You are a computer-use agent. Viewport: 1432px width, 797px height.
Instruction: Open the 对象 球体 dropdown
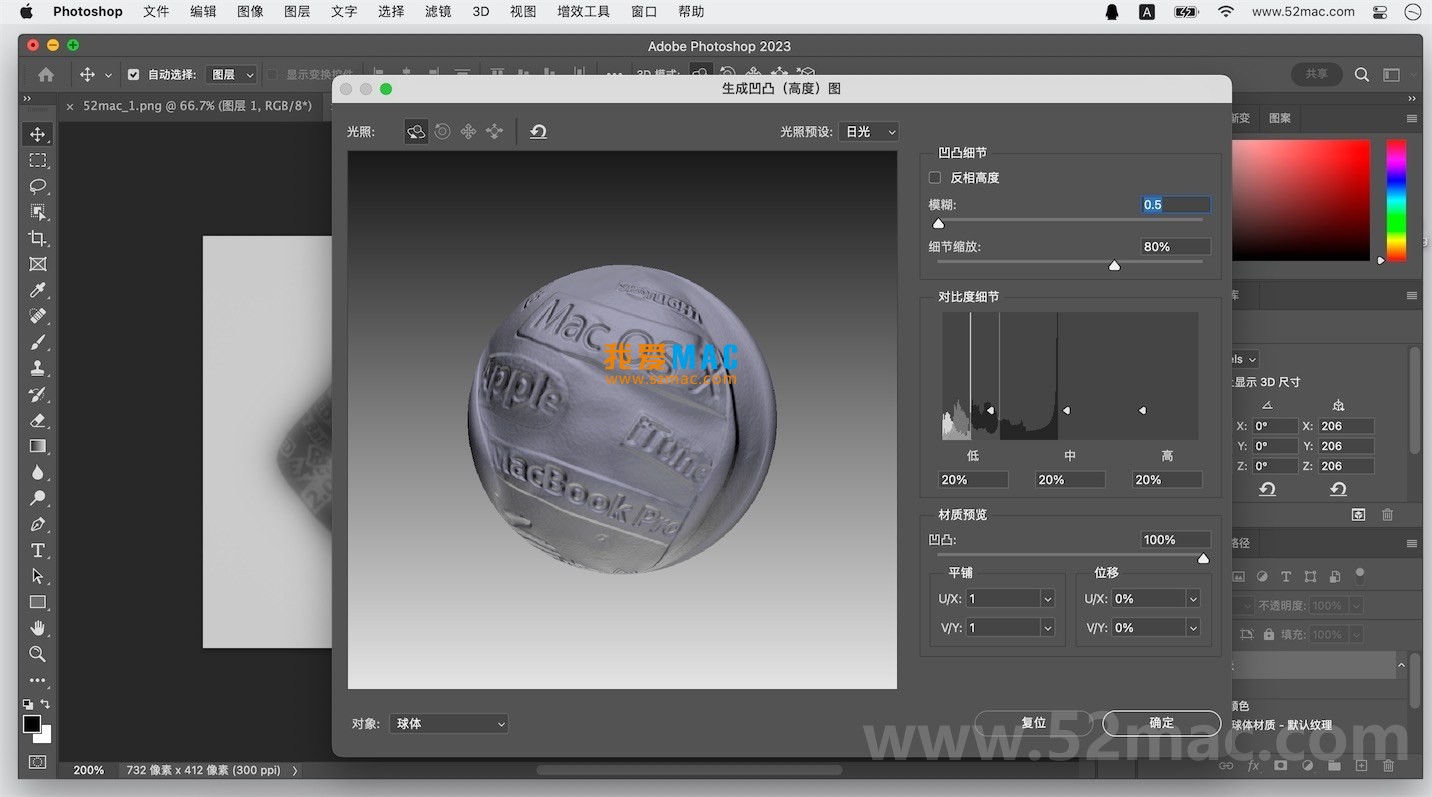448,723
